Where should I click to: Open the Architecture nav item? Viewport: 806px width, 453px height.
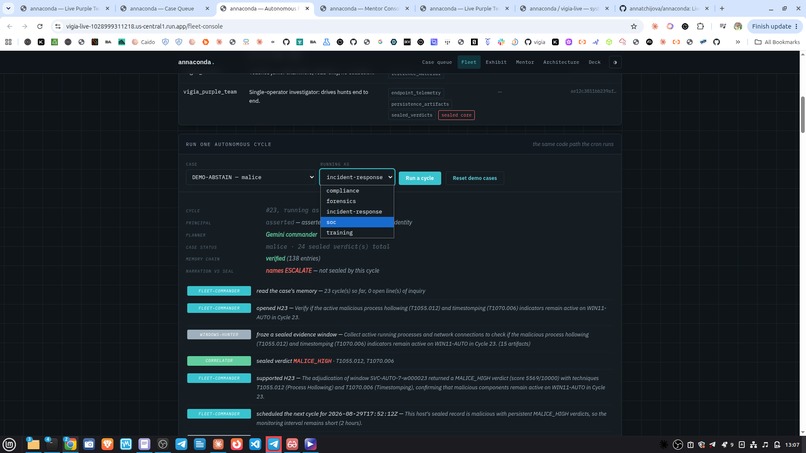[x=561, y=62]
